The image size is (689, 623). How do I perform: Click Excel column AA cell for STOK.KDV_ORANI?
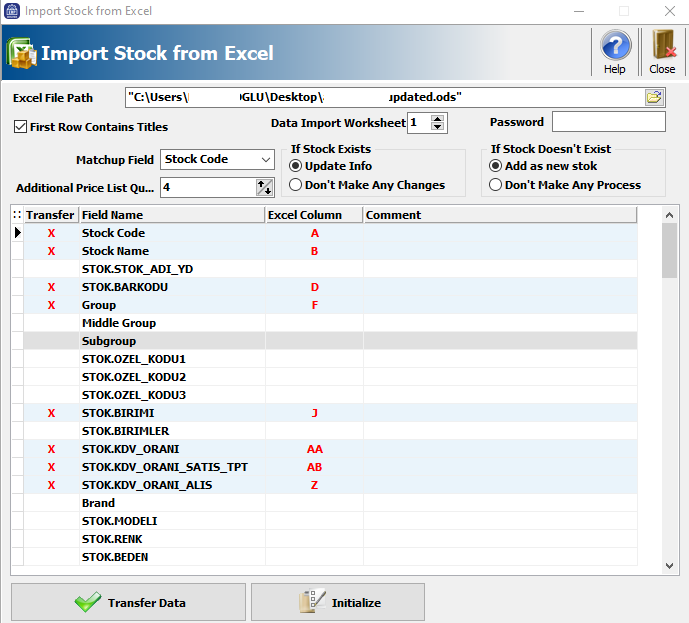point(314,449)
